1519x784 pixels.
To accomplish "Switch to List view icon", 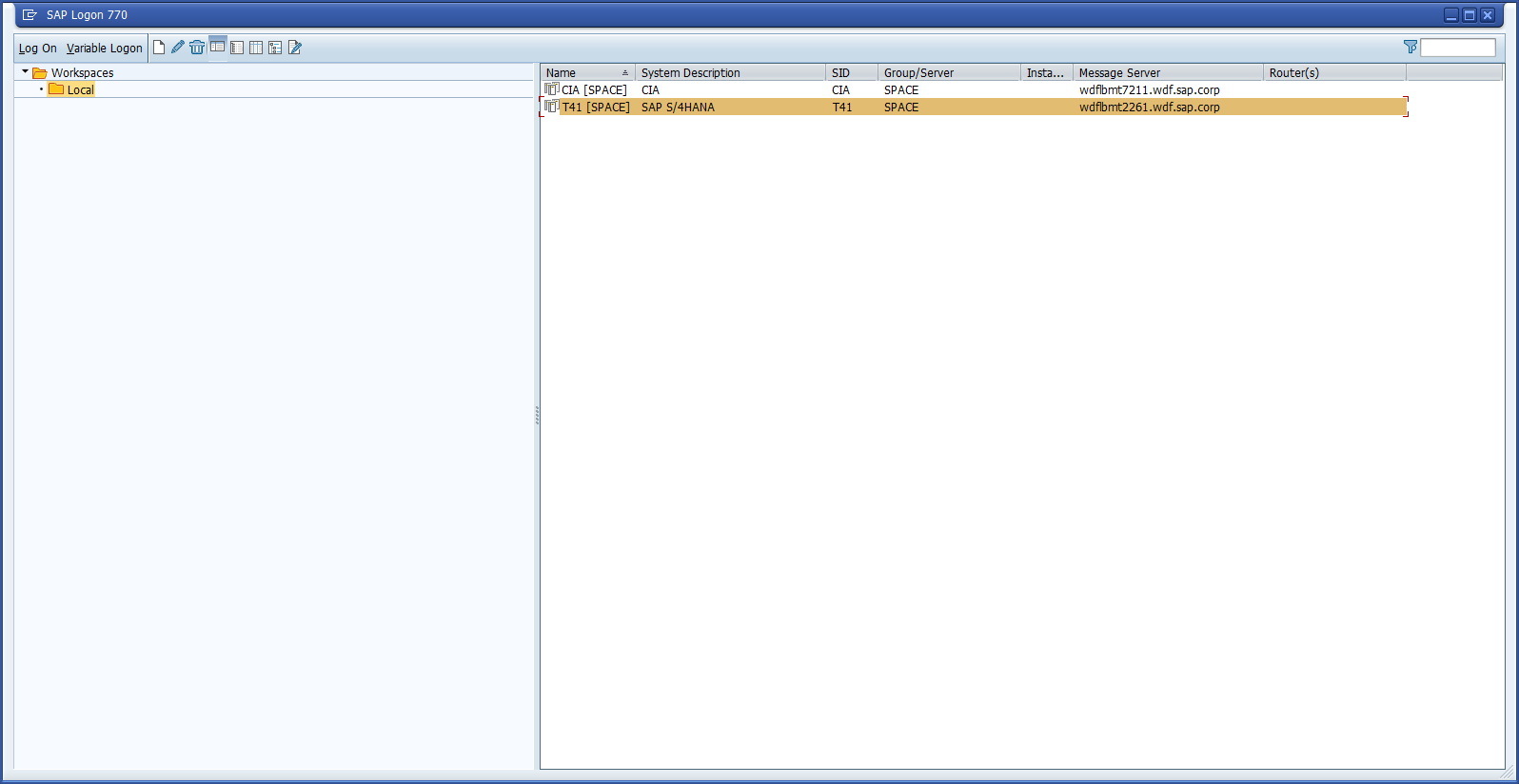I will 237,48.
